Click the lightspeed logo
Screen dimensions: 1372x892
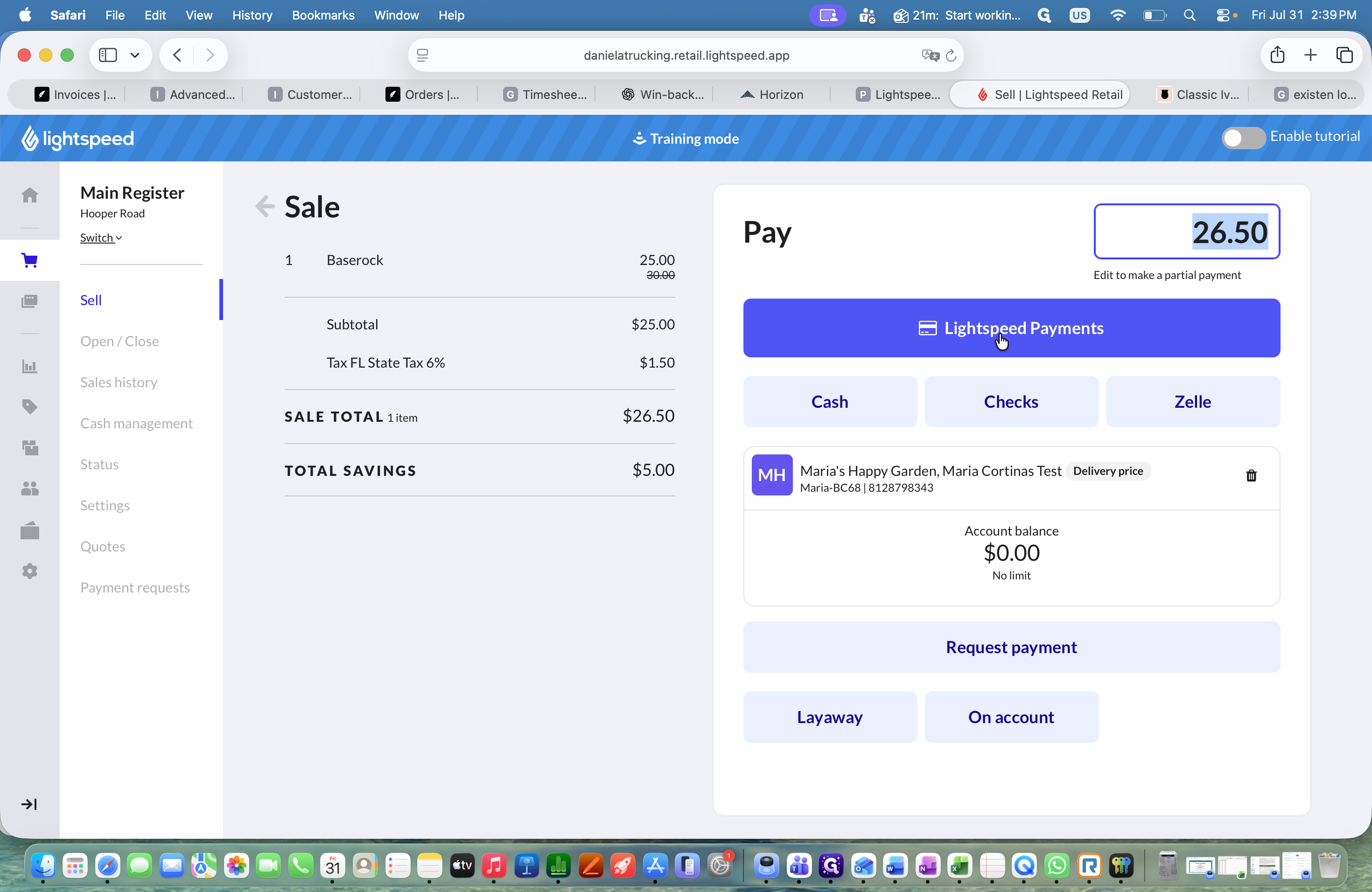[78, 138]
